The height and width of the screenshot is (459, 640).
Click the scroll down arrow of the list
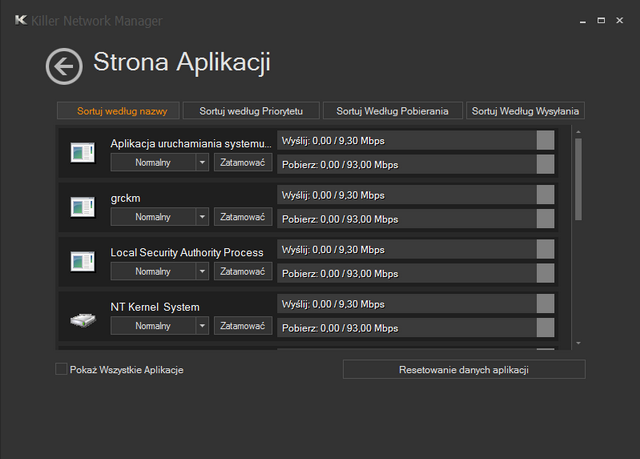(578, 343)
